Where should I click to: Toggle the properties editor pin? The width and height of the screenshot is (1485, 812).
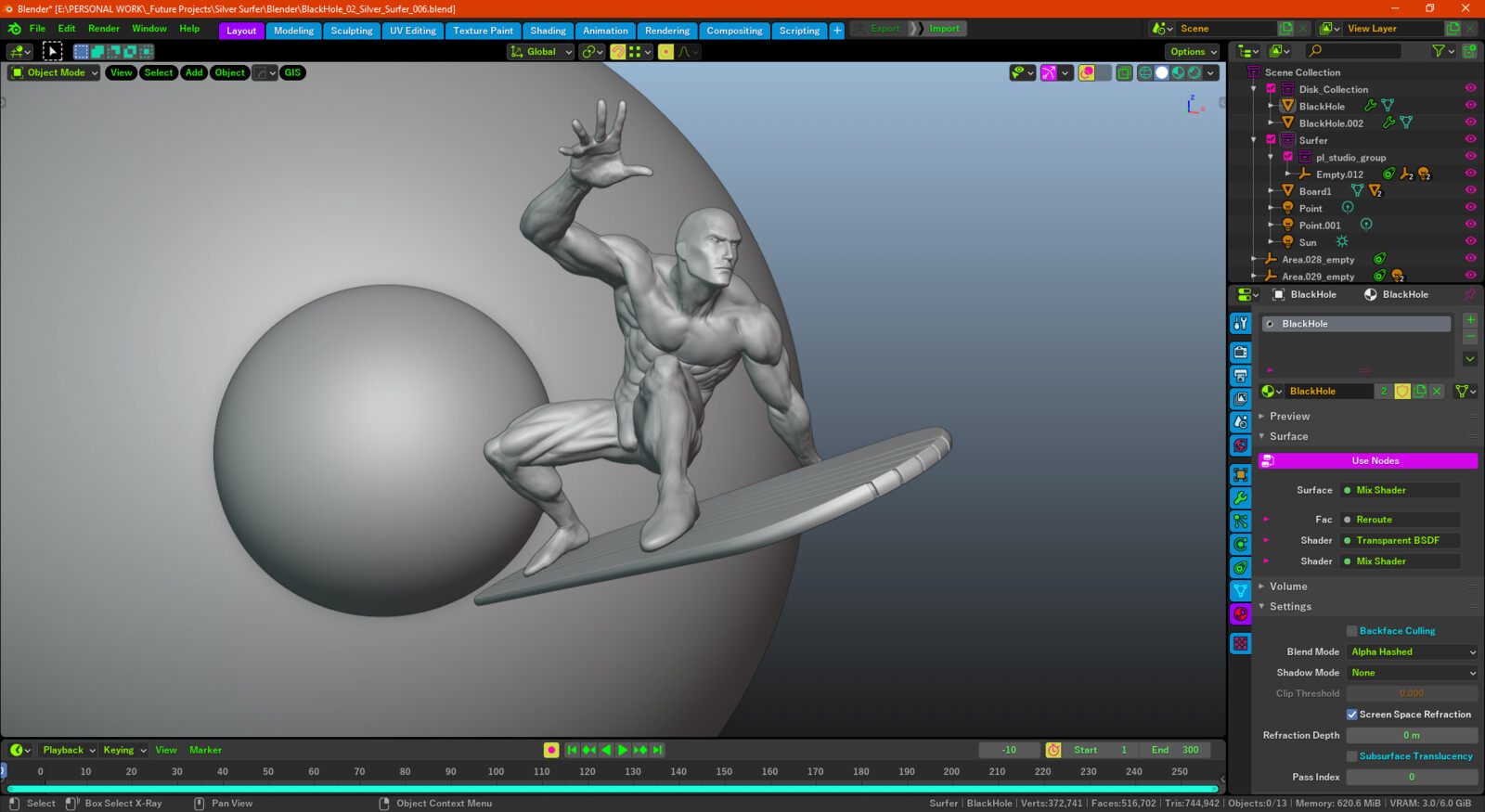[x=1469, y=294]
